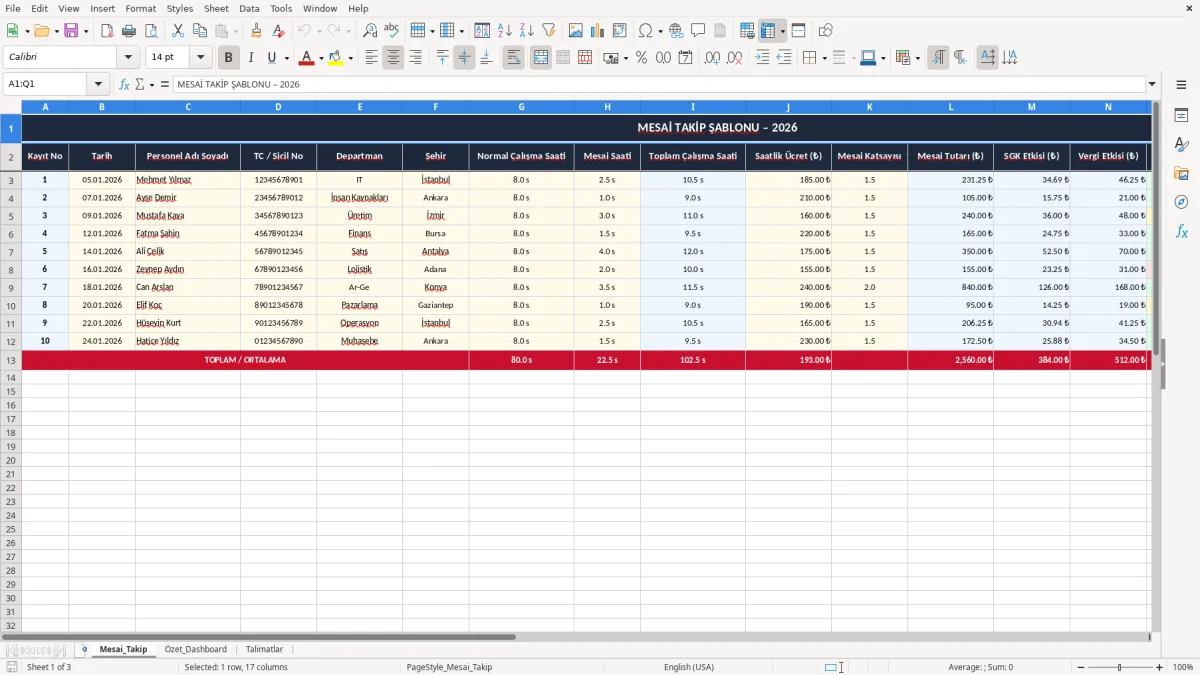Insert a chart

coord(598,31)
